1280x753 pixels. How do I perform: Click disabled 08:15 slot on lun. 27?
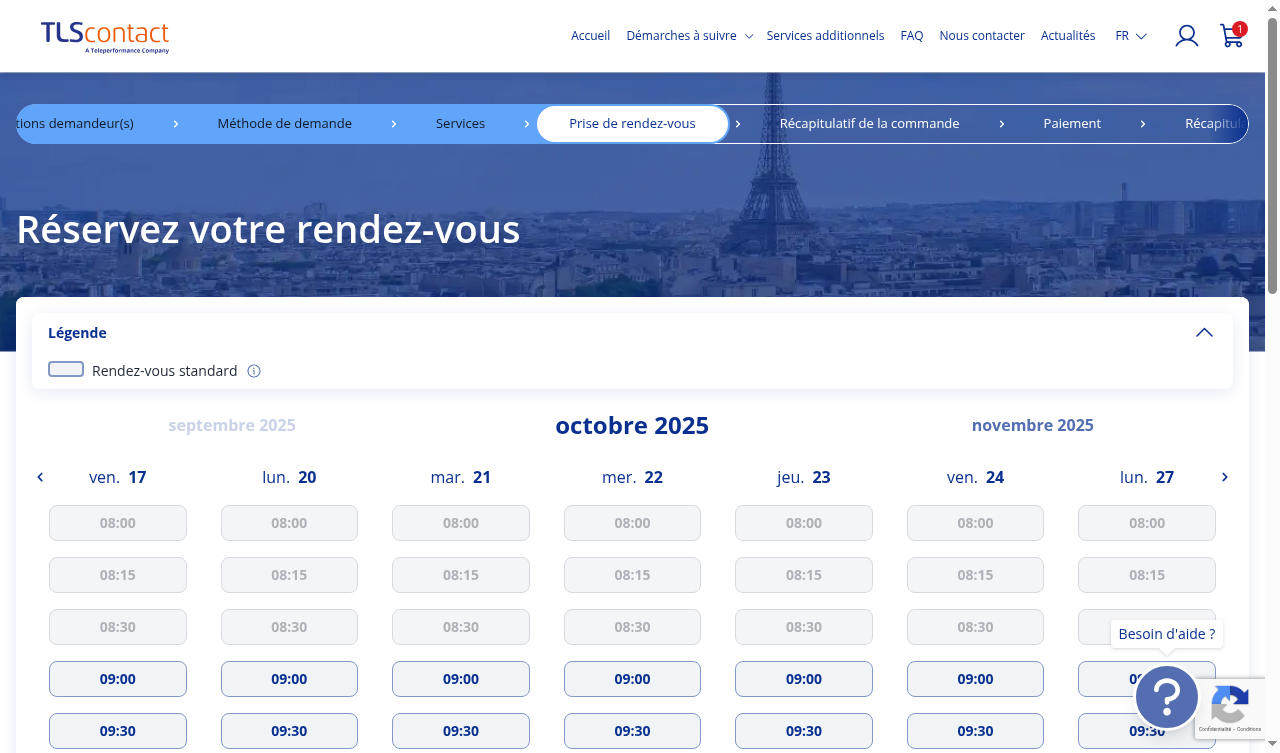tap(1147, 575)
